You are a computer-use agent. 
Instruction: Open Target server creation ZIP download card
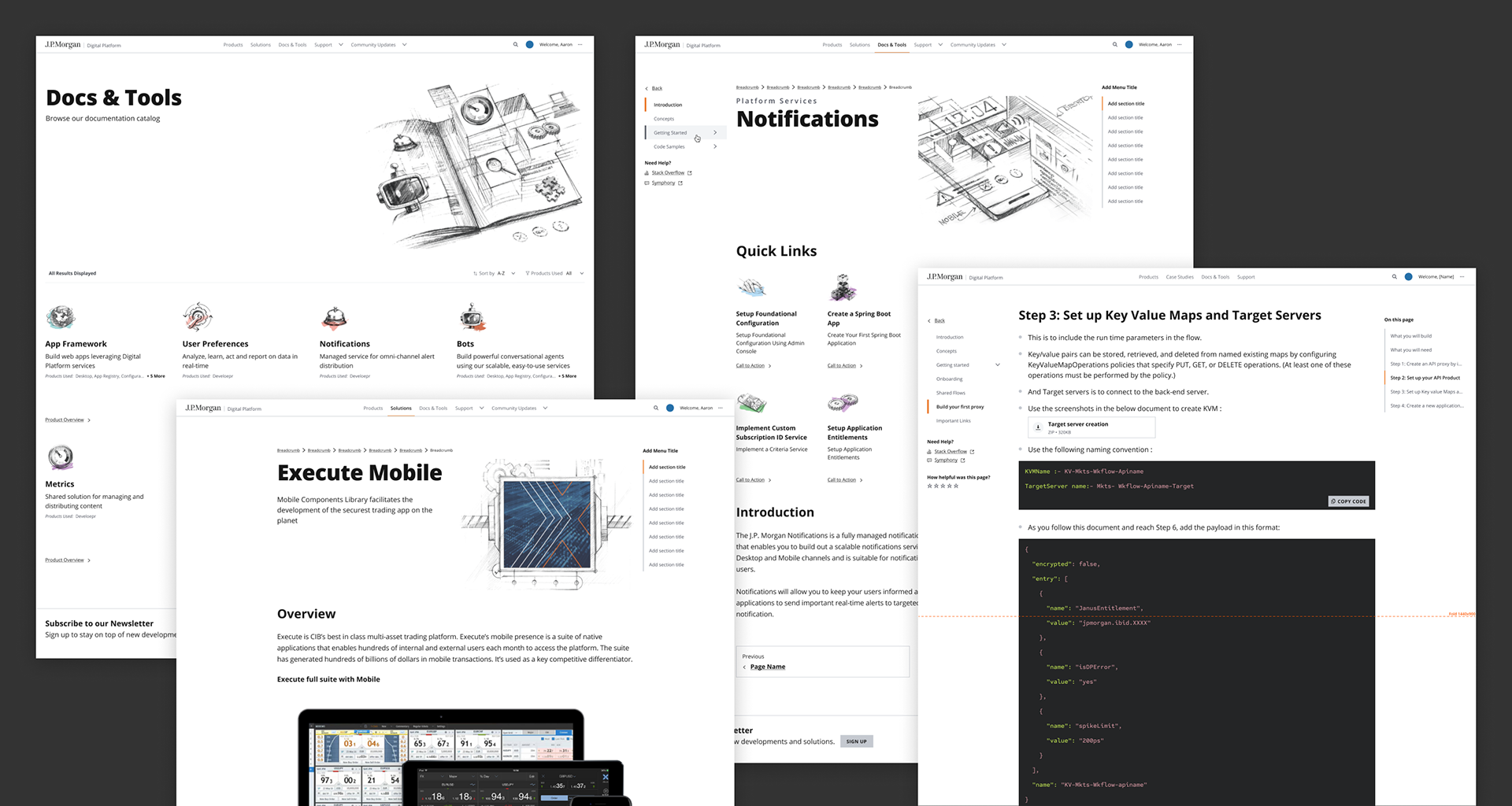pos(1091,427)
